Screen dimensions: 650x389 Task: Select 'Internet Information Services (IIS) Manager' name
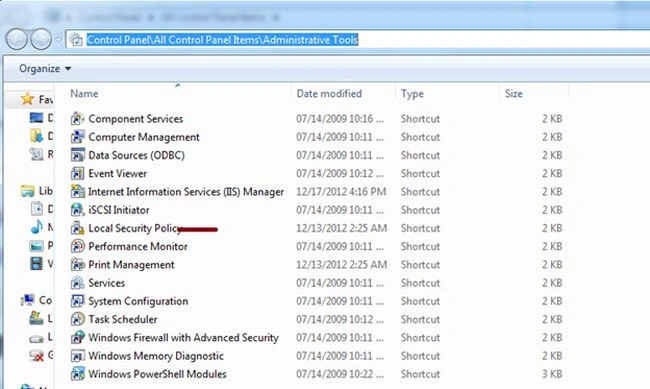coord(186,192)
